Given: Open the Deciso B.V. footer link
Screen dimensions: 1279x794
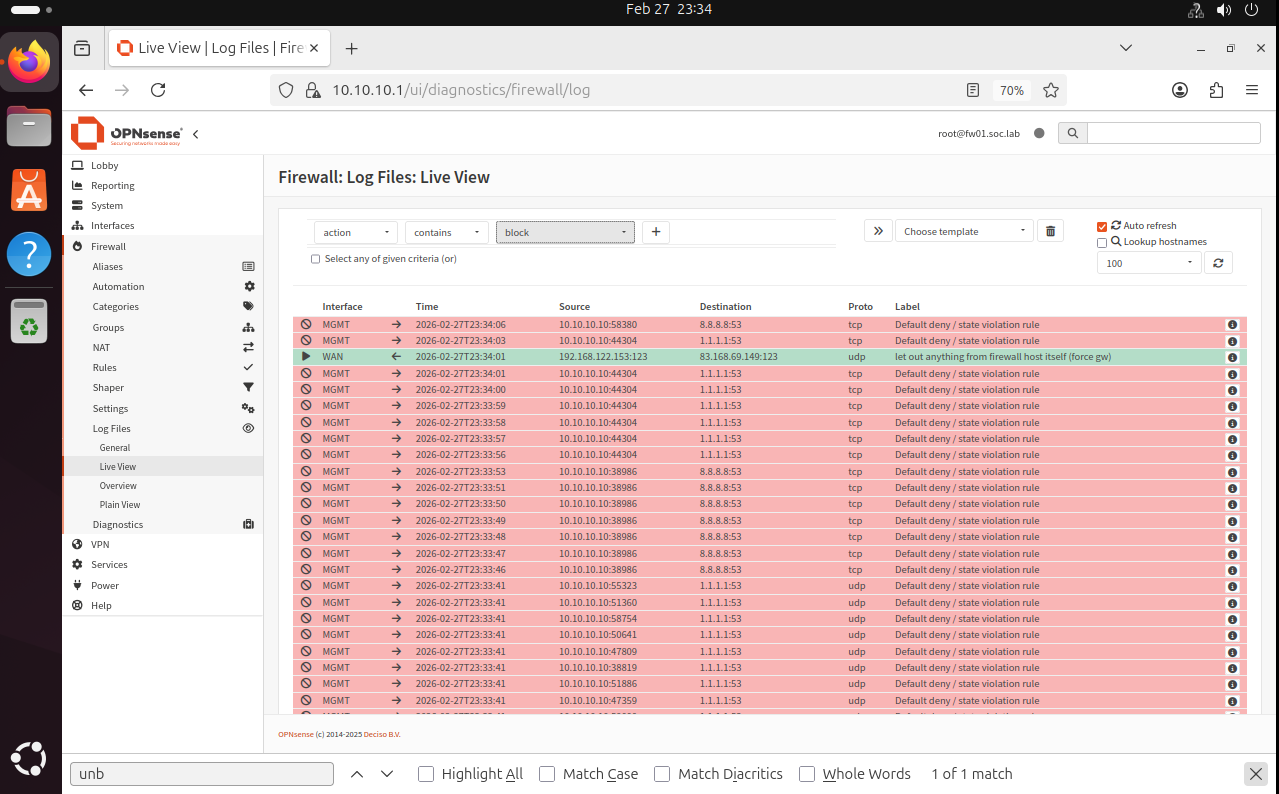Looking at the screenshot, I should pyautogui.click(x=382, y=734).
